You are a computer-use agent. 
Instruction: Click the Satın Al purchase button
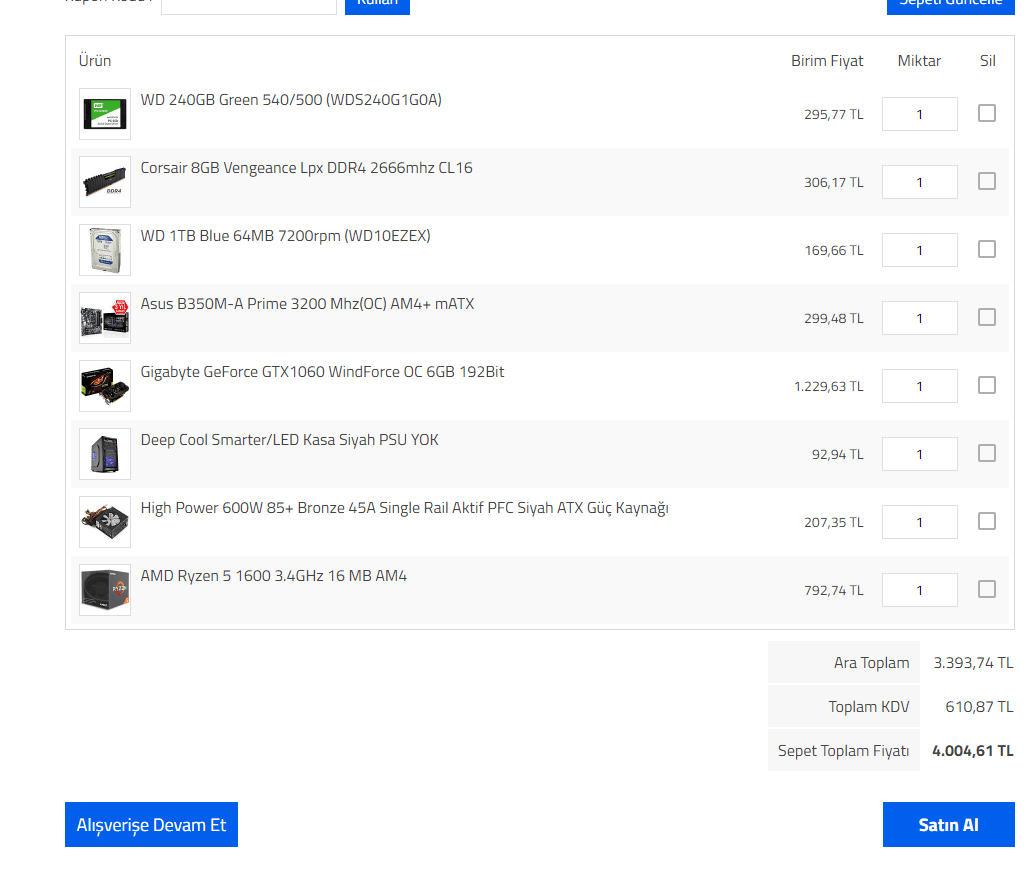pyautogui.click(x=948, y=824)
